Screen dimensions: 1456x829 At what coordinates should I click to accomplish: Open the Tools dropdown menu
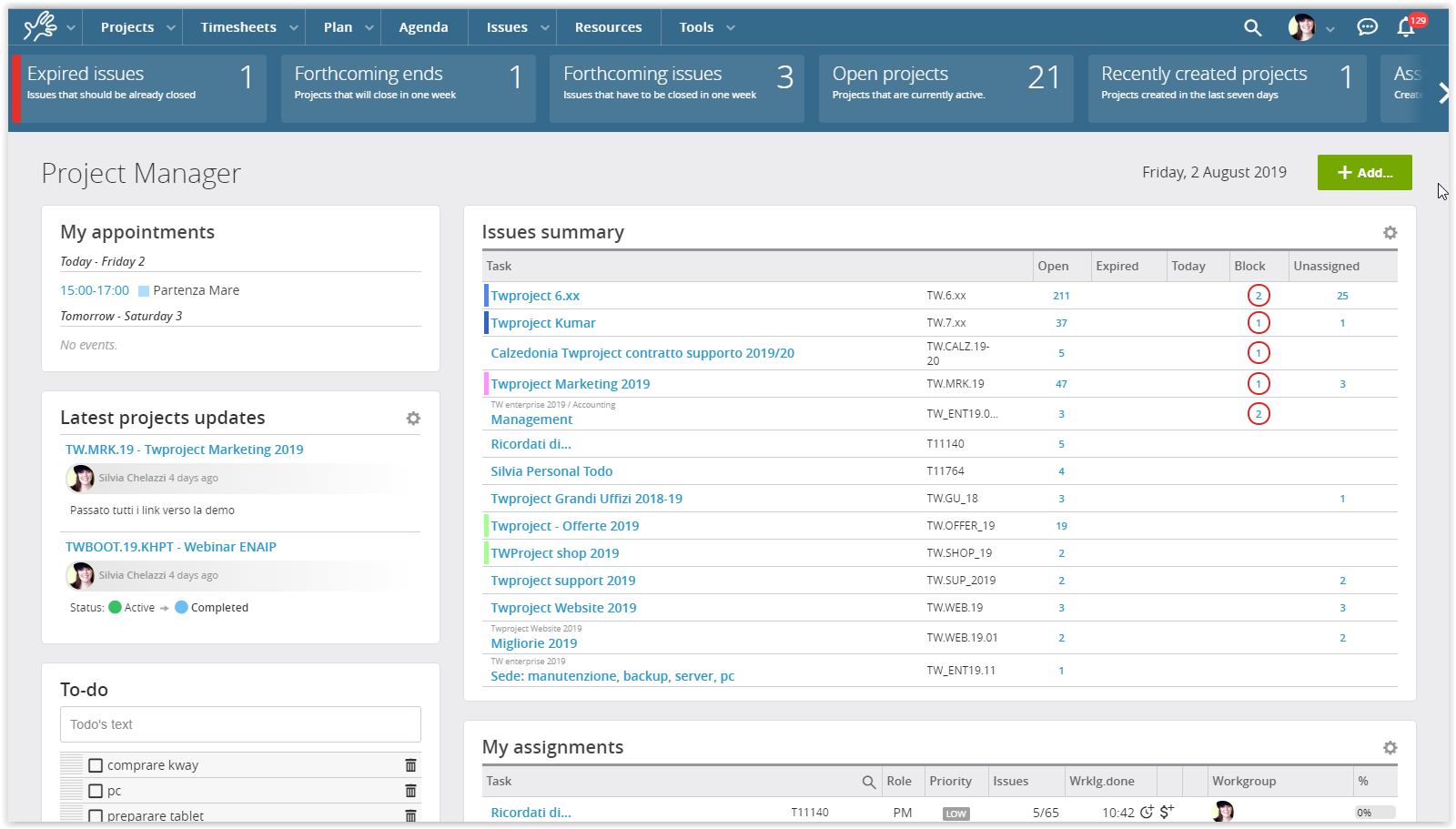(704, 27)
